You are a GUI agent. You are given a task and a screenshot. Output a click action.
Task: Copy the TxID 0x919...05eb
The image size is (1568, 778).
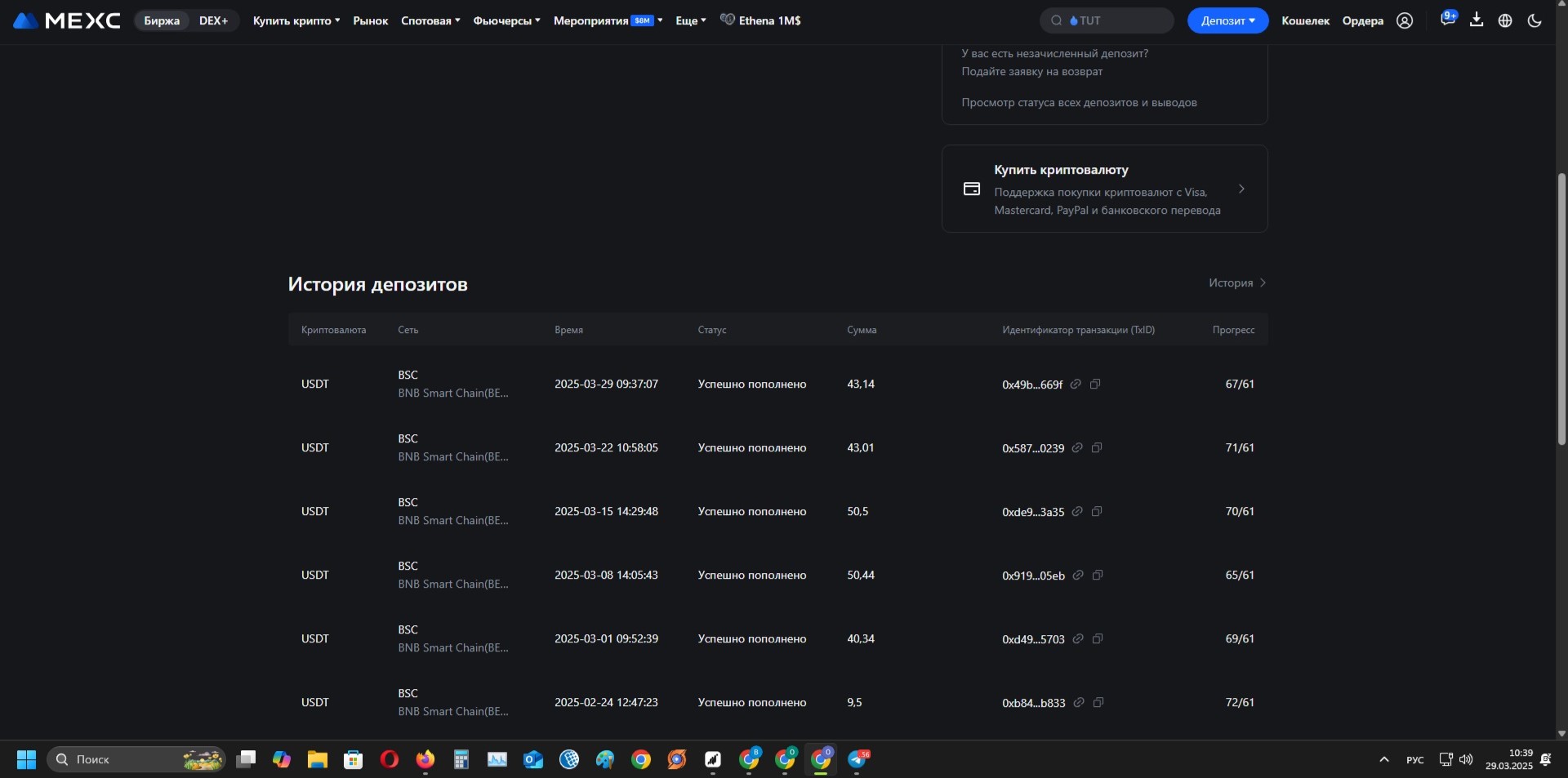1098,575
